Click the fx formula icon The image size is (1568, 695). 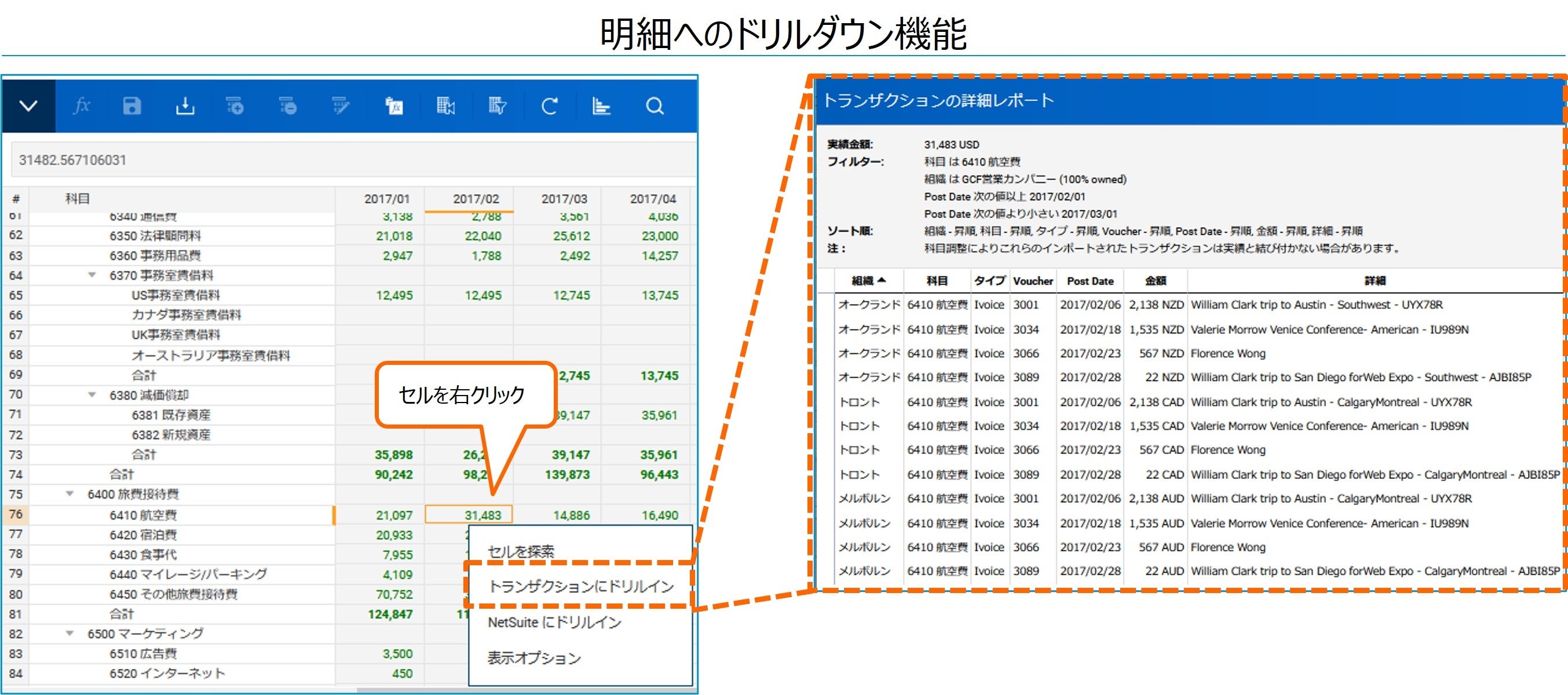[x=82, y=106]
